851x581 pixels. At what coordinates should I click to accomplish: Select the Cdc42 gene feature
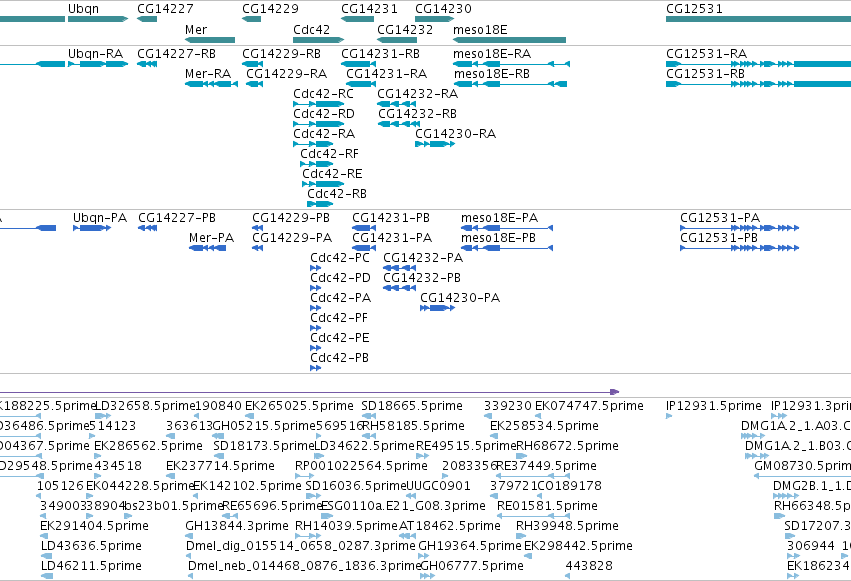pos(319,40)
